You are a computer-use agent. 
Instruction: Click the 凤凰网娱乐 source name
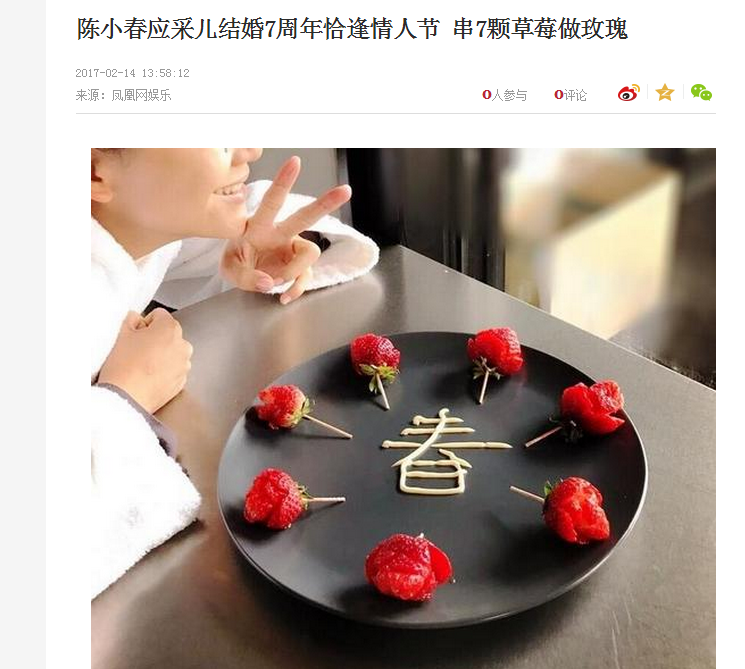click(141, 96)
